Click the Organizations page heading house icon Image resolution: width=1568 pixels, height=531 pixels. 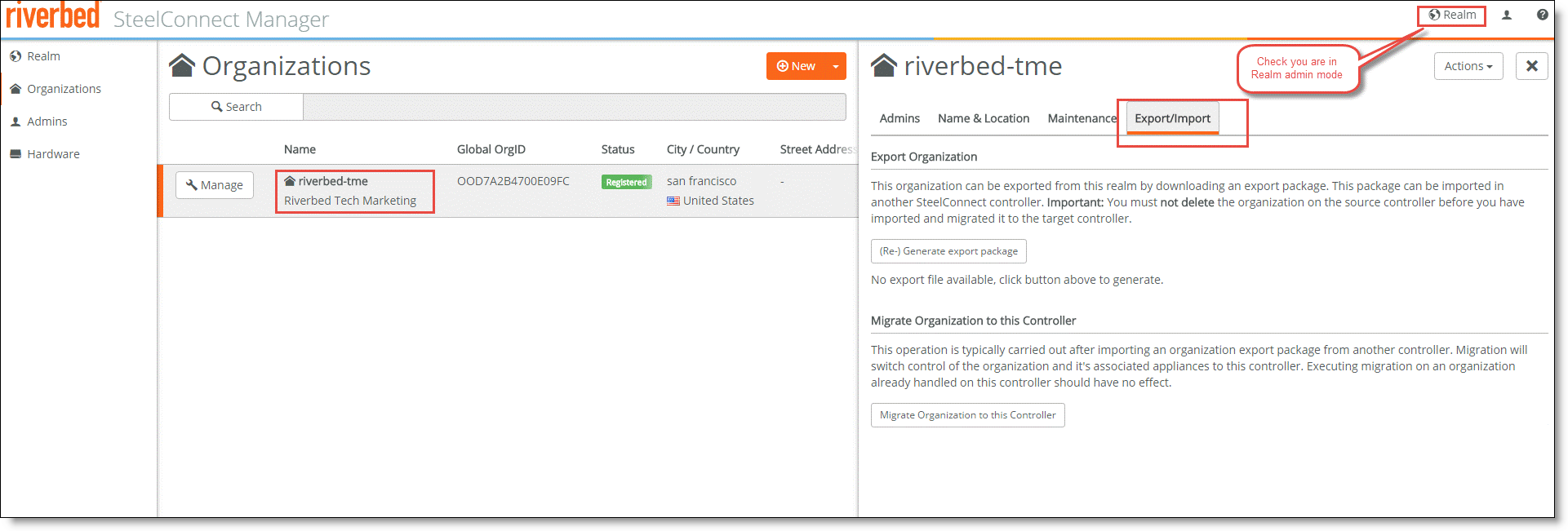182,65
